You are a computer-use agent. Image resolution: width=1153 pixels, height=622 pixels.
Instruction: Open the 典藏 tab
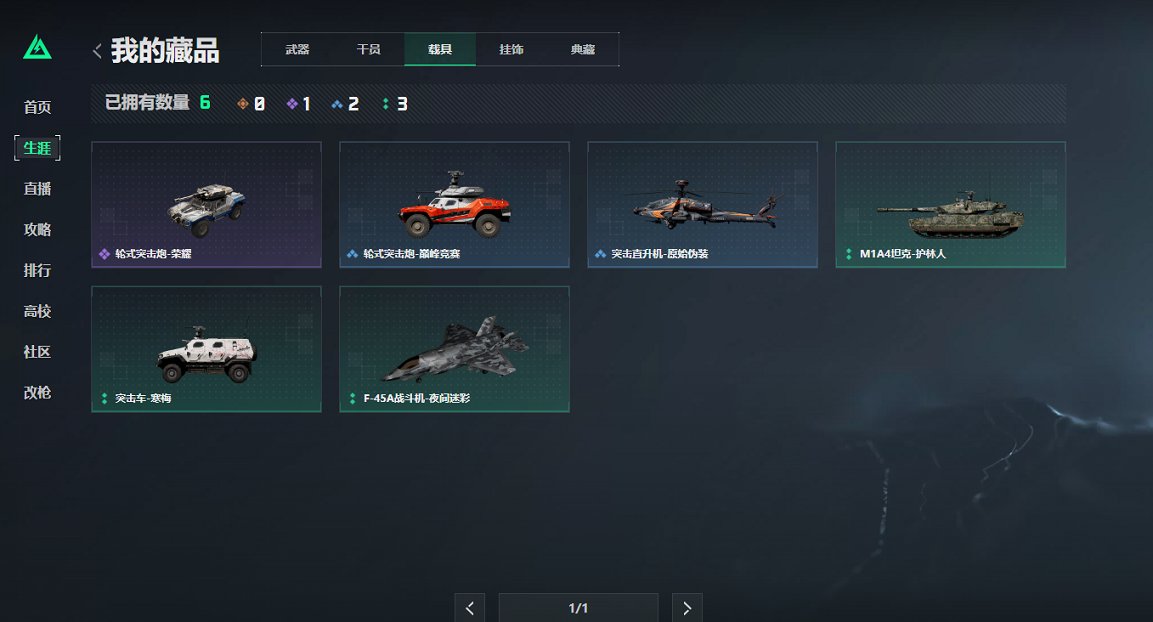coord(582,49)
